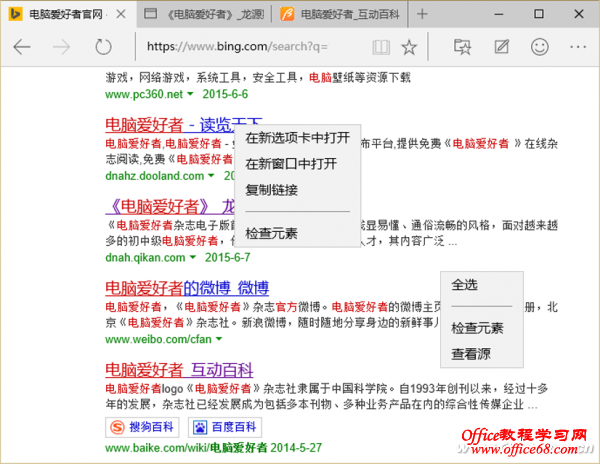Open a new tab with plus button

422,15
